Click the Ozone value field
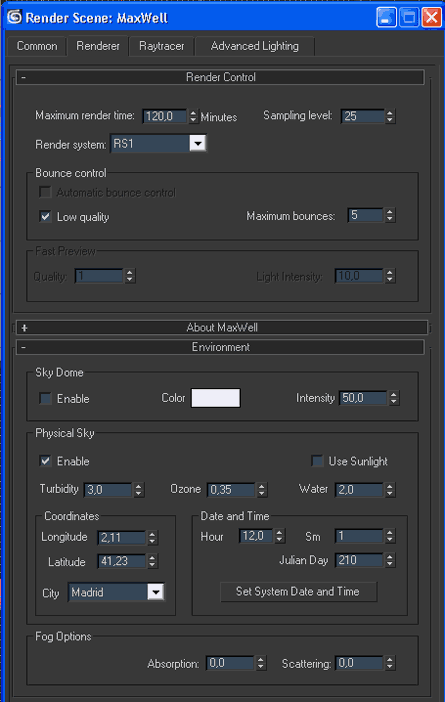 [231, 490]
